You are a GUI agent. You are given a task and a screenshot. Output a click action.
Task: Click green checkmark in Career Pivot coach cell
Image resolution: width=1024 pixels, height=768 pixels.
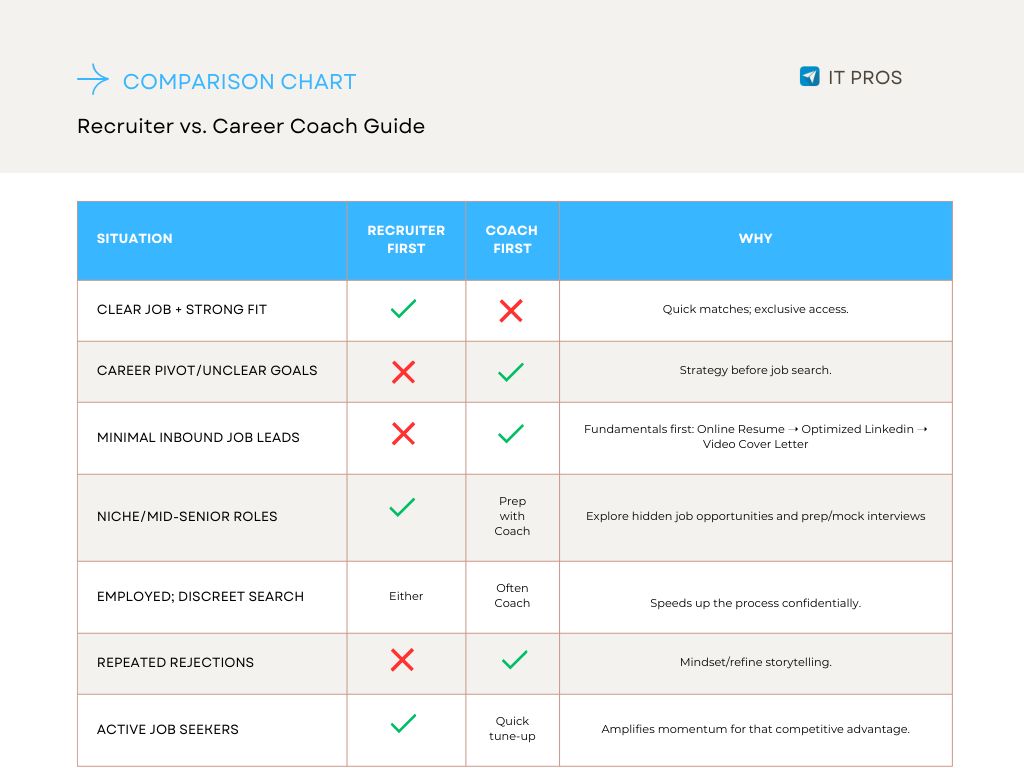point(511,372)
